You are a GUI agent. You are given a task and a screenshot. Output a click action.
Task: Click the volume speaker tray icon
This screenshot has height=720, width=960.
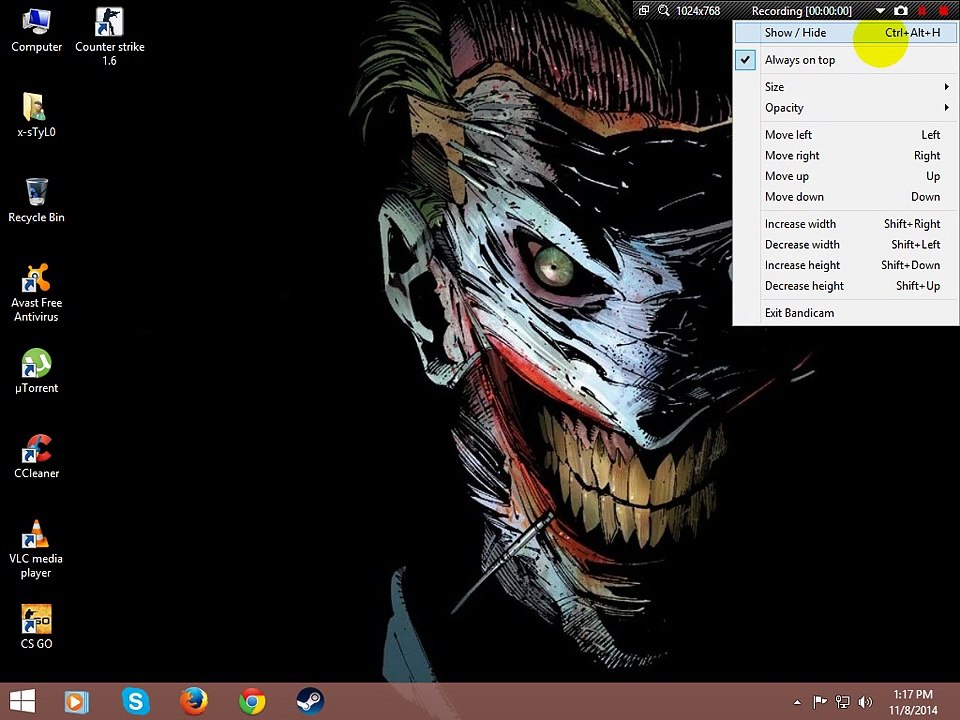(865, 702)
